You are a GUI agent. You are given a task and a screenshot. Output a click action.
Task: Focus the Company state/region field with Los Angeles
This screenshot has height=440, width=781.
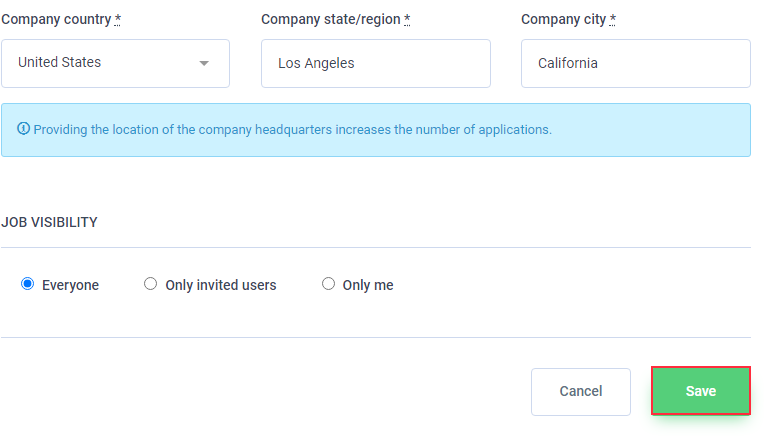[376, 63]
